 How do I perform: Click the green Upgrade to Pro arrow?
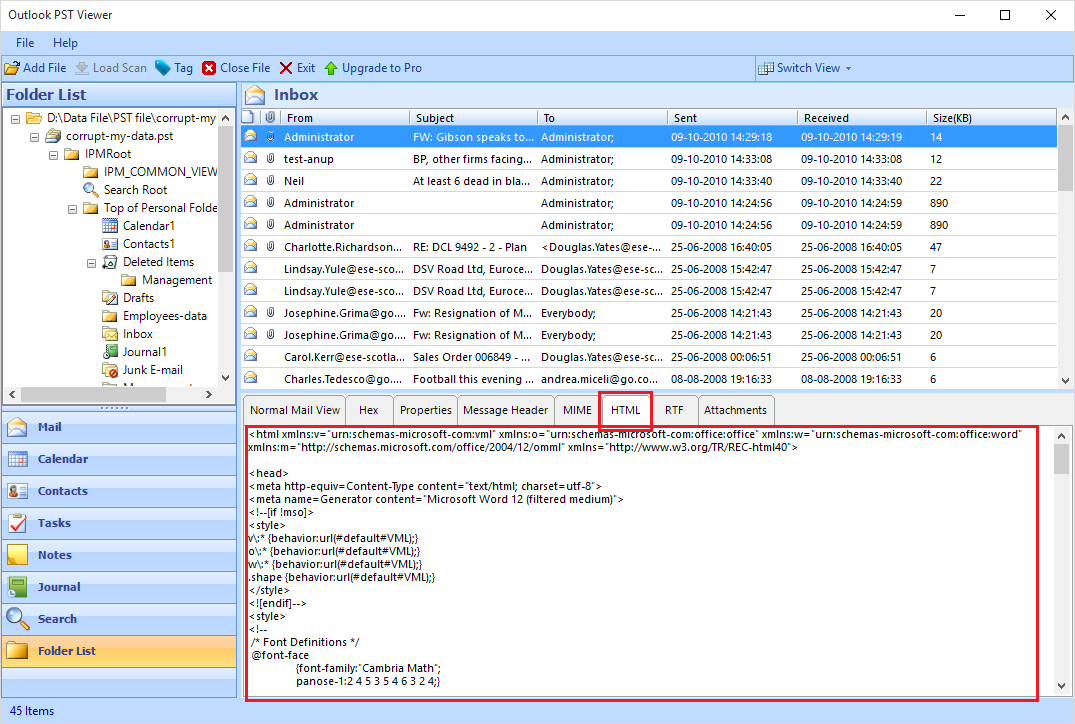coord(331,68)
